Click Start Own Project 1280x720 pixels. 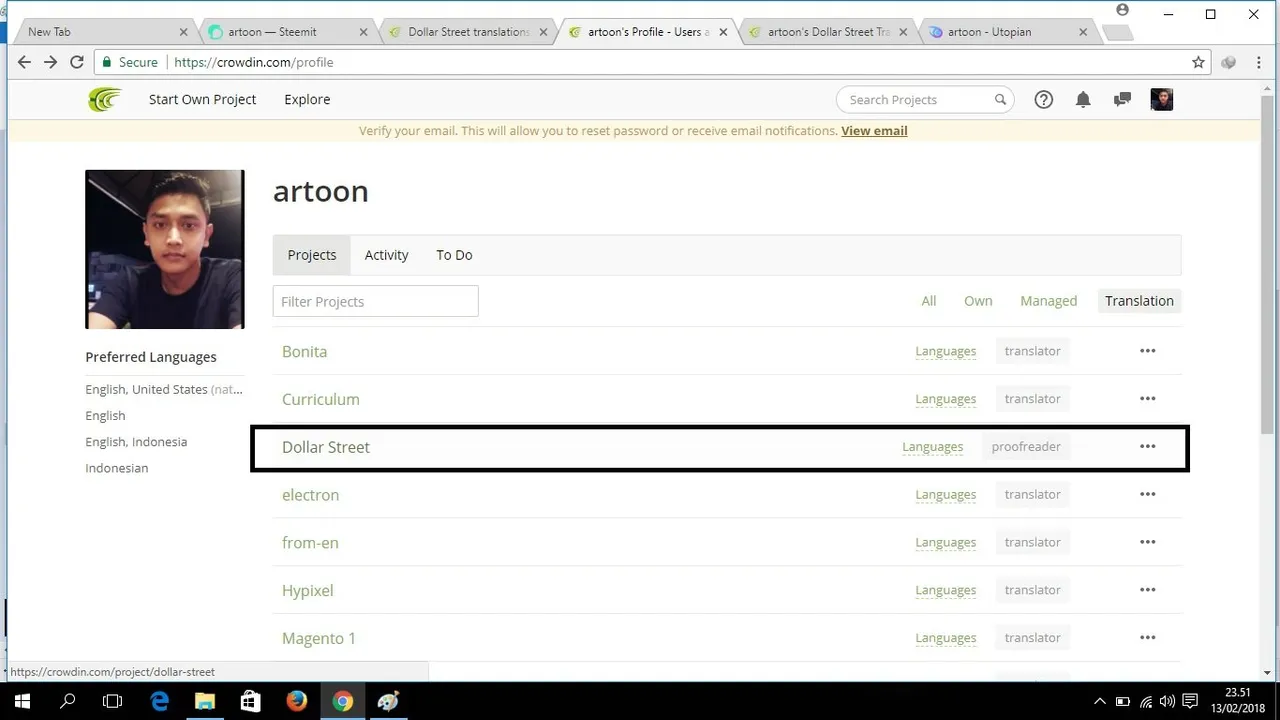(202, 99)
